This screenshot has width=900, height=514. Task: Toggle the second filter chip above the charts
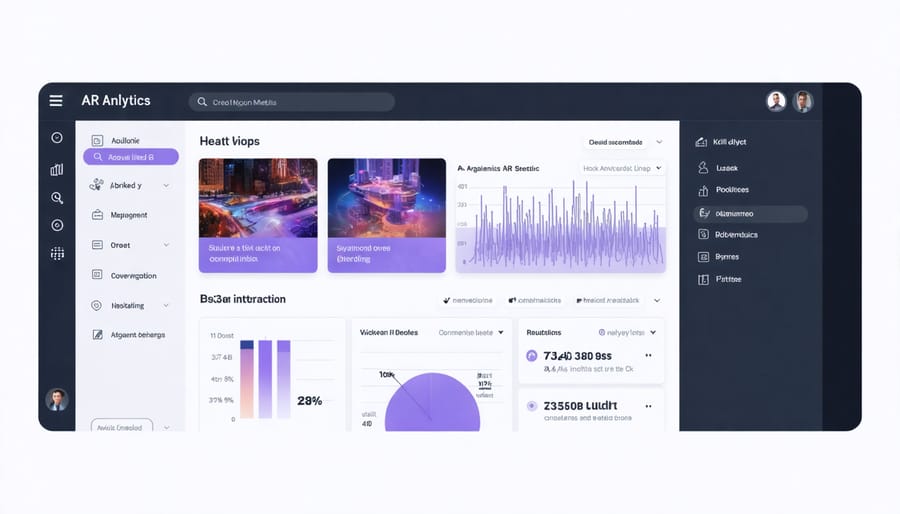point(535,300)
